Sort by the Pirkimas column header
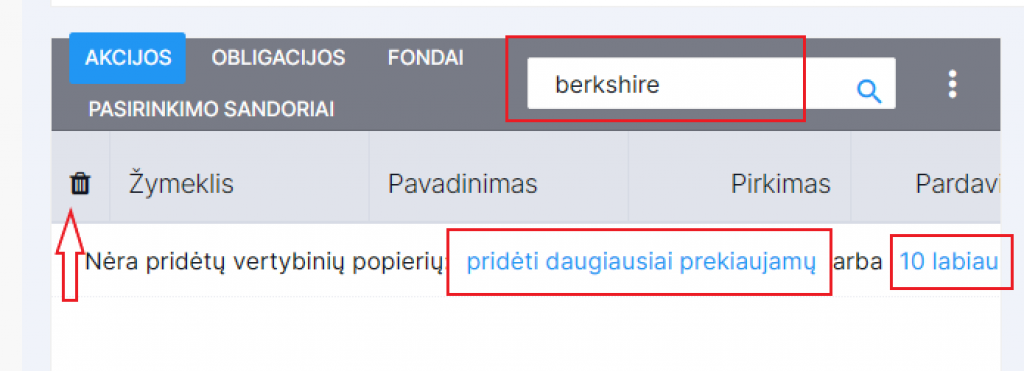 [780, 184]
